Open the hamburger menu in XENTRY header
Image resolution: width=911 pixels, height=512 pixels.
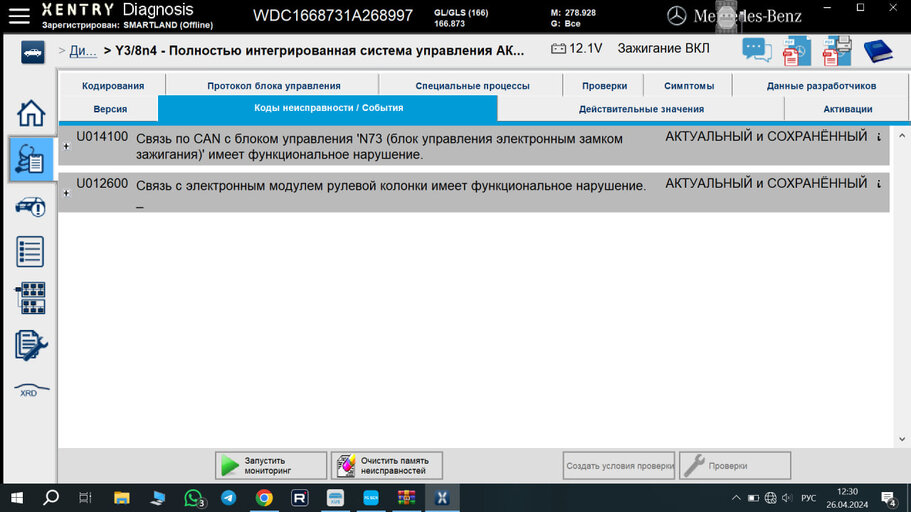(x=19, y=16)
